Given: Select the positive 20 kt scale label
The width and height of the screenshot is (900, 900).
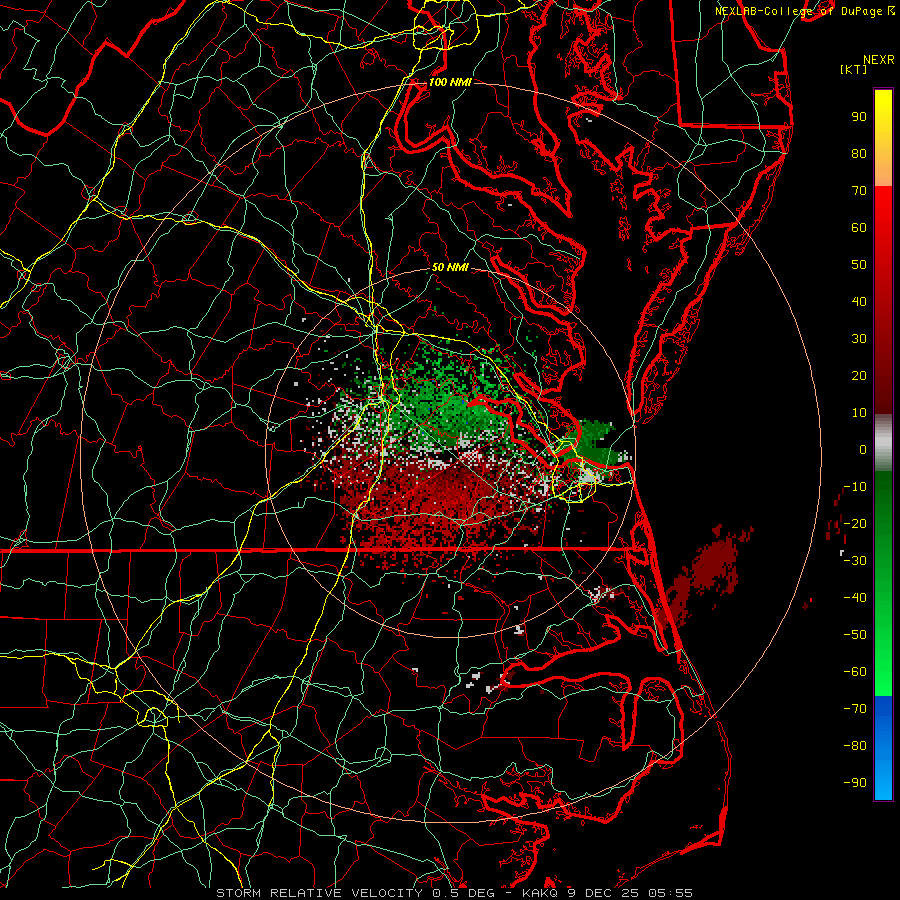Looking at the screenshot, I should click(x=859, y=375).
